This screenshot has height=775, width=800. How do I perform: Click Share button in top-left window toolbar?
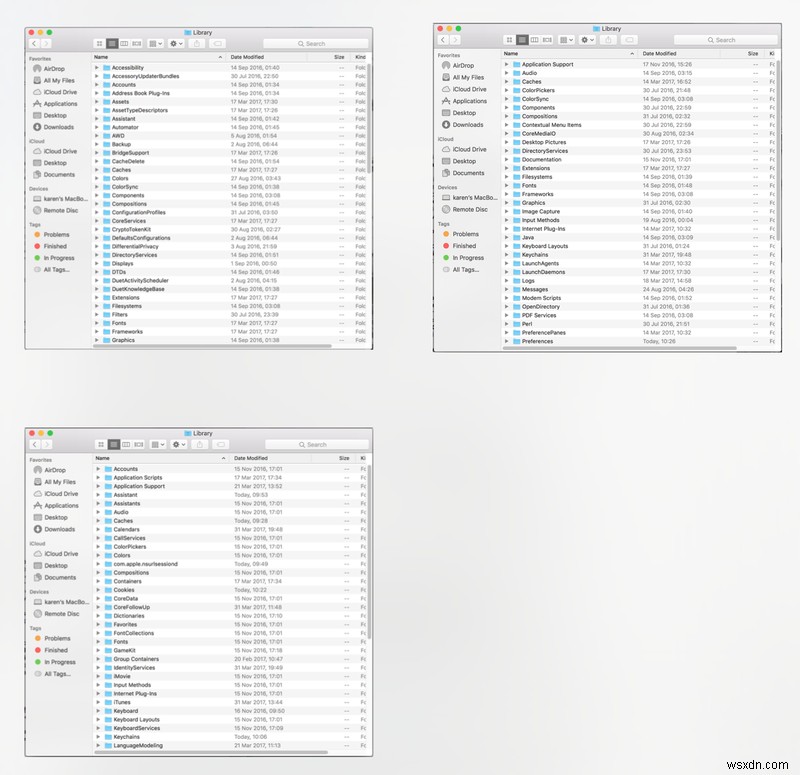tap(197, 44)
